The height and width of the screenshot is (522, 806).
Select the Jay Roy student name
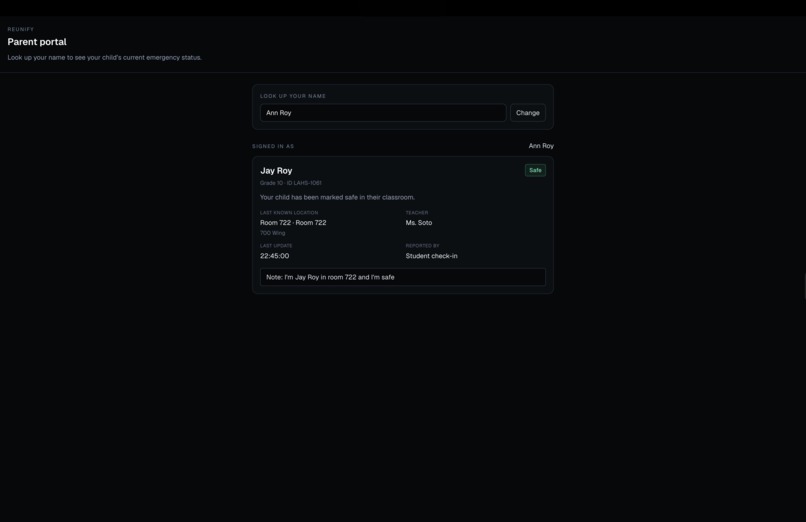click(x=276, y=171)
